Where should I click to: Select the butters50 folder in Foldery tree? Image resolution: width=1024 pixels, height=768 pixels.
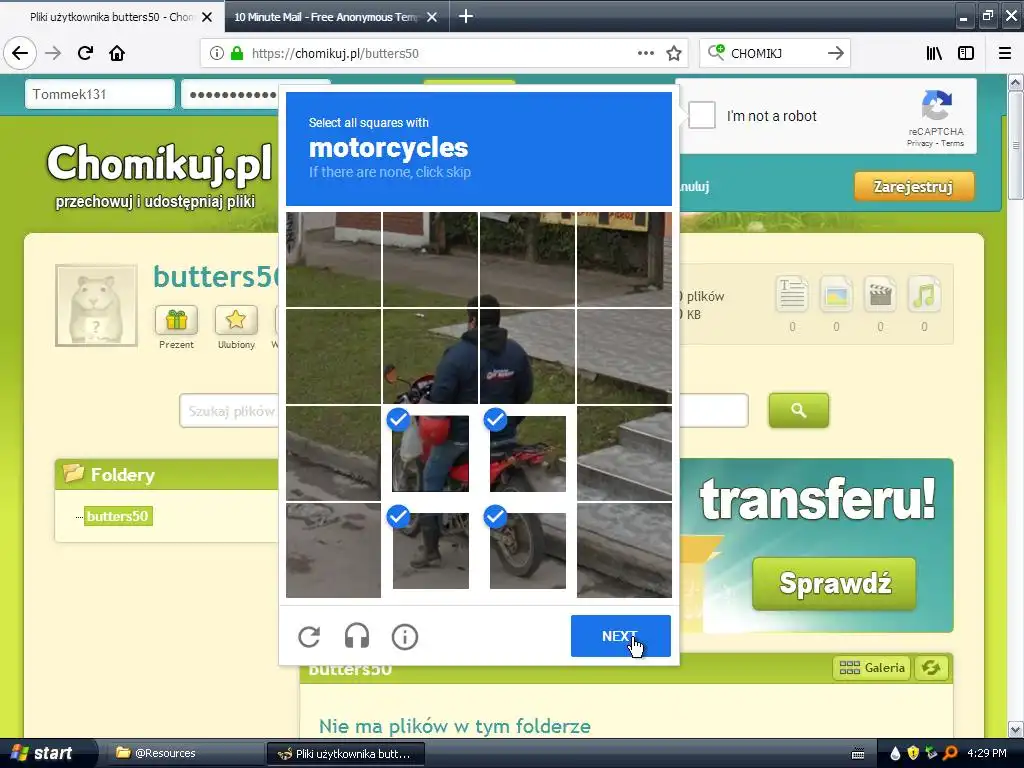coord(118,516)
